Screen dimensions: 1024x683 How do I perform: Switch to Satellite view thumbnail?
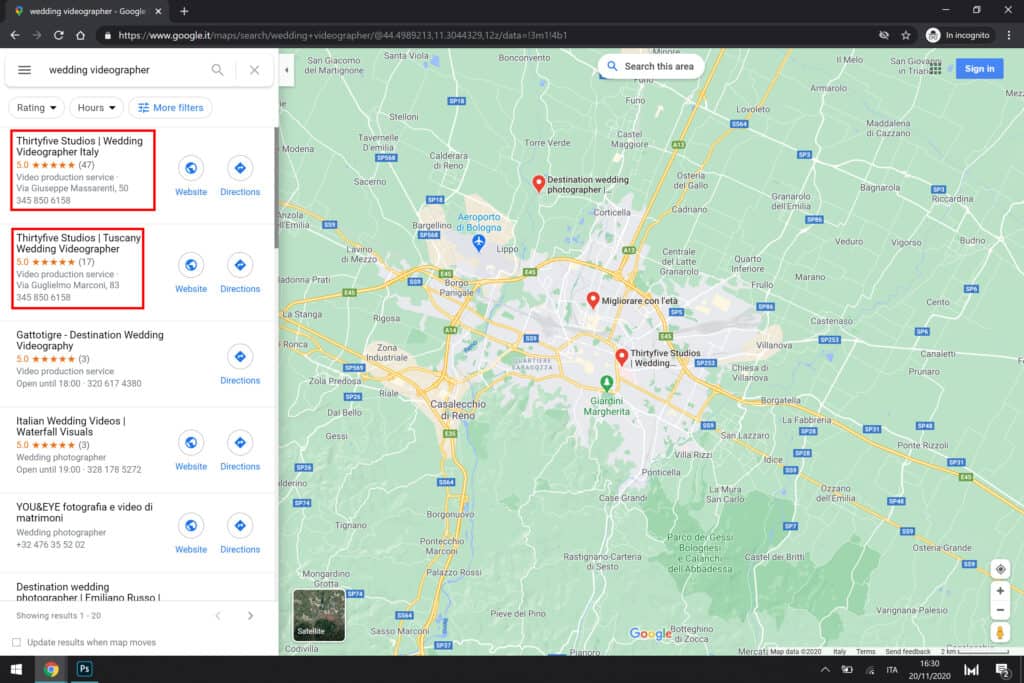319,615
